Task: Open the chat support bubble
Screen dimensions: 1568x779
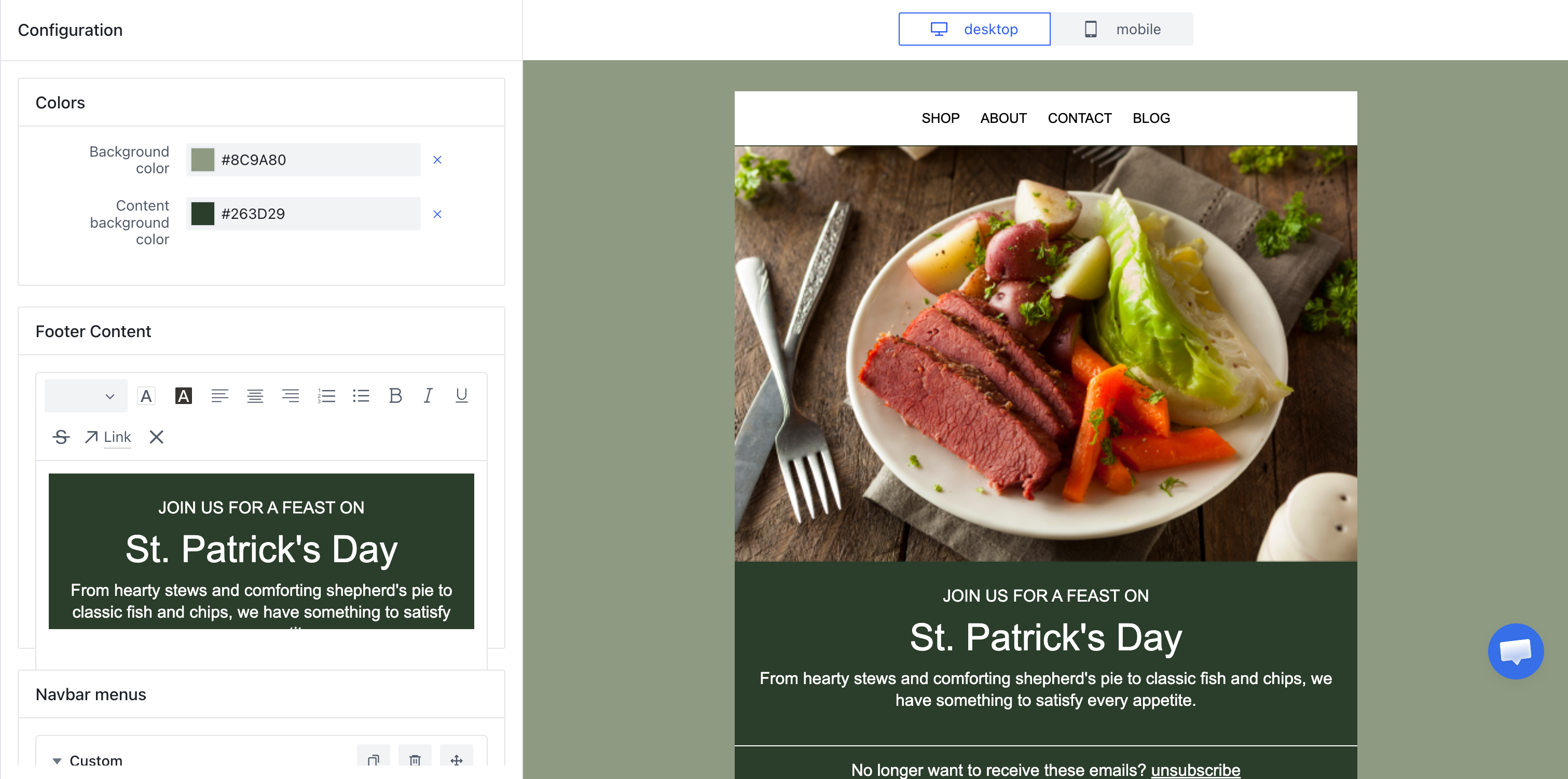Action: tap(1516, 651)
